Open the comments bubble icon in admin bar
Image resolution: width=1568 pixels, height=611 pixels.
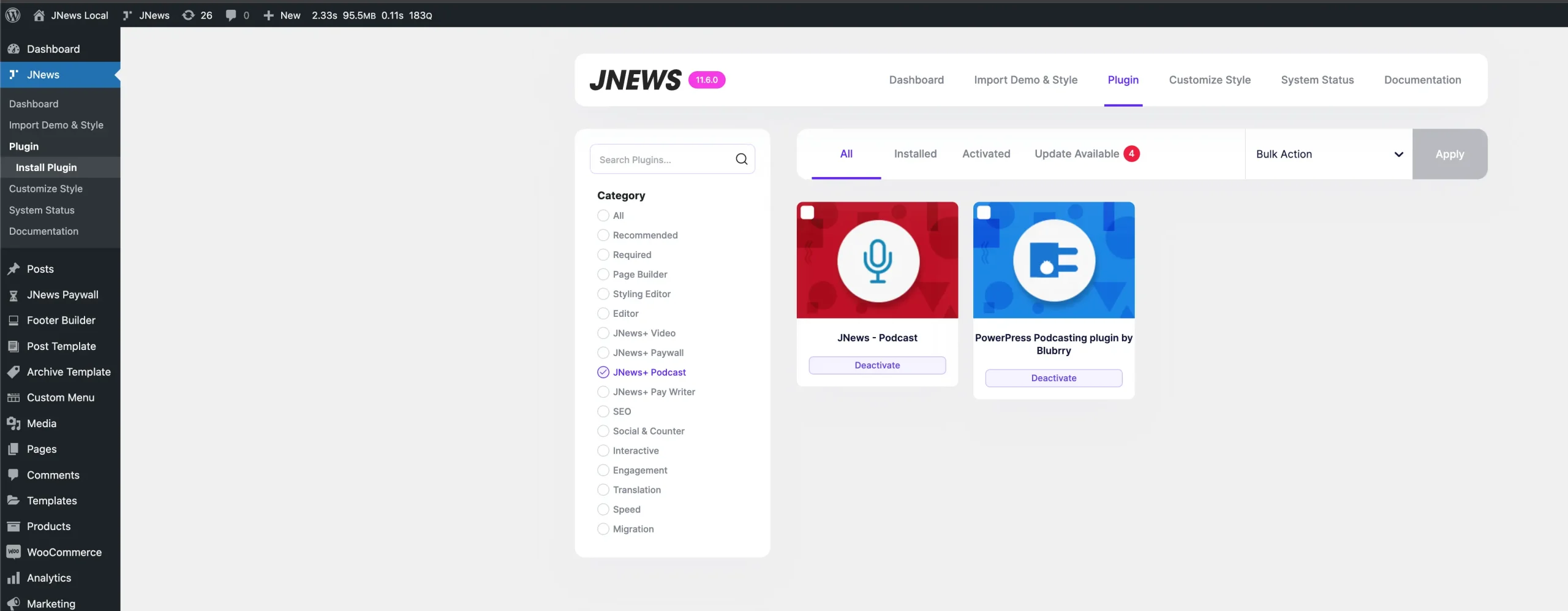click(231, 15)
